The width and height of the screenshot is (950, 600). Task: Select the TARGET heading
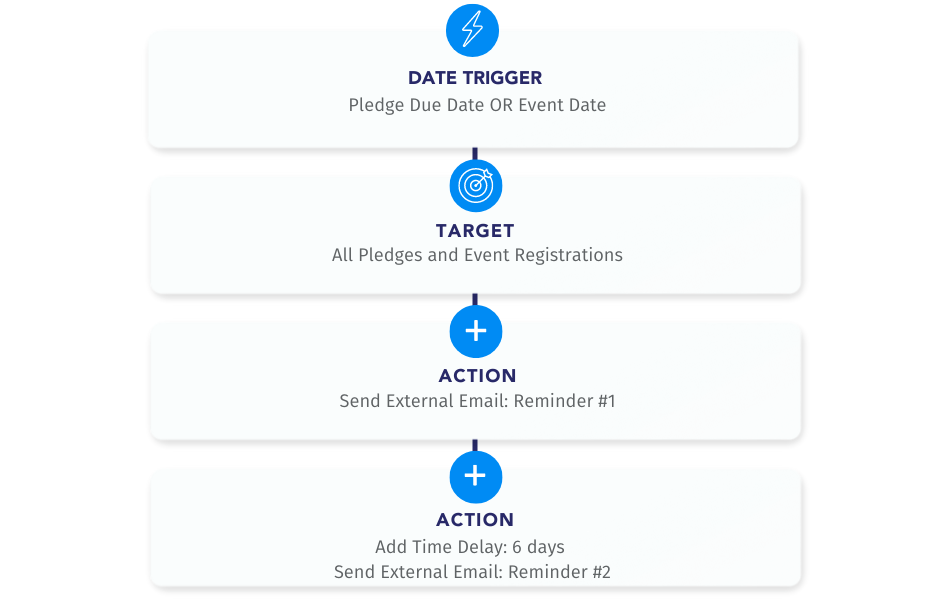pyautogui.click(x=475, y=231)
